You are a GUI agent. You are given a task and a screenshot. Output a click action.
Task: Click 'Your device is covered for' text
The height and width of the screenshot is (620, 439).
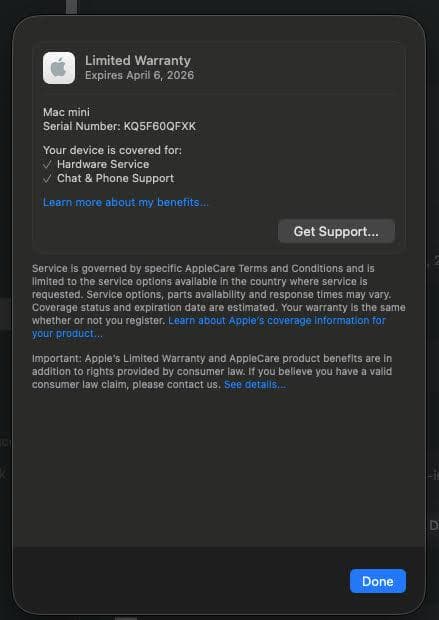[x=112, y=150]
